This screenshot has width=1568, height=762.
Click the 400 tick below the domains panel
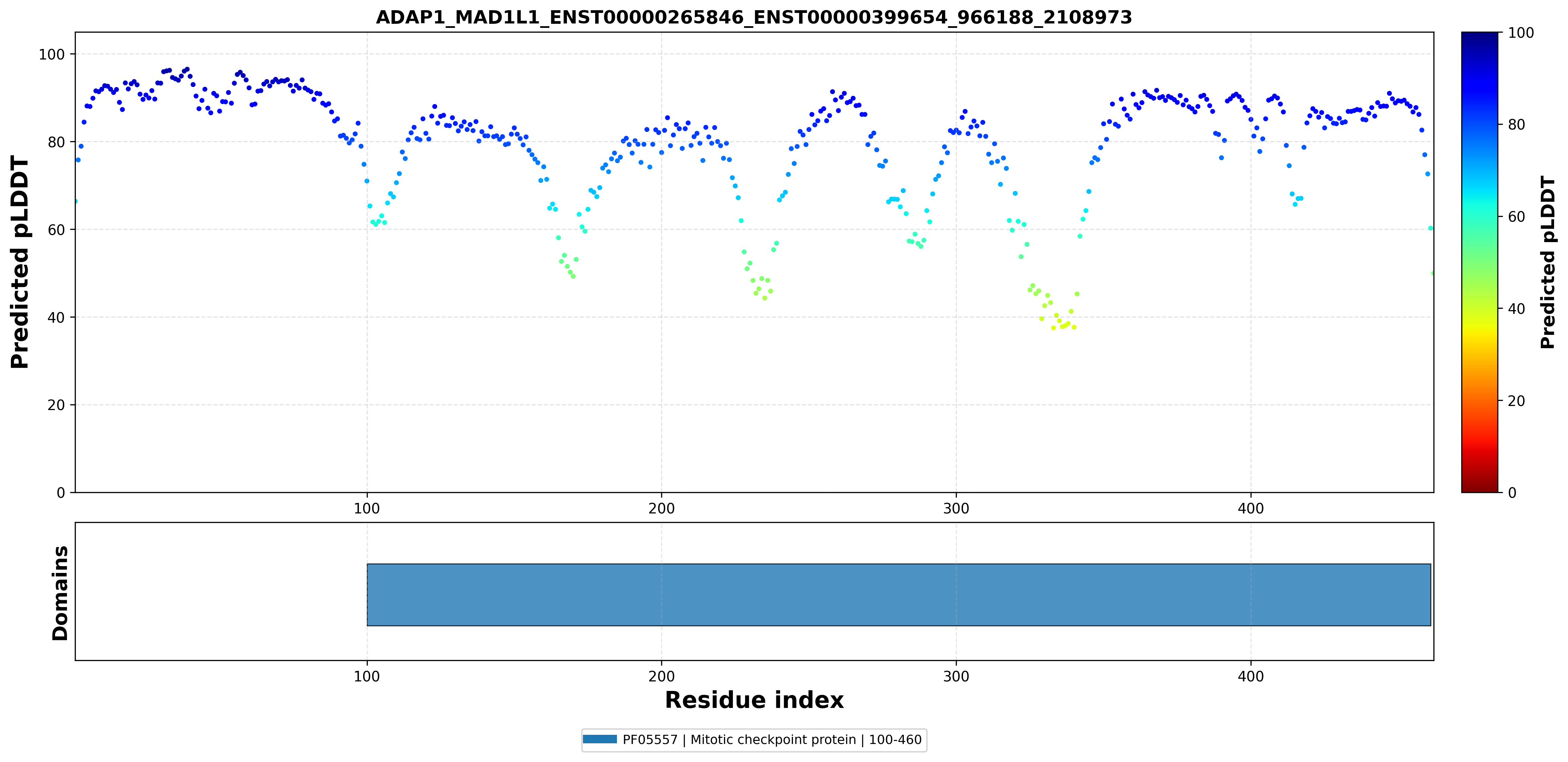click(x=1250, y=676)
